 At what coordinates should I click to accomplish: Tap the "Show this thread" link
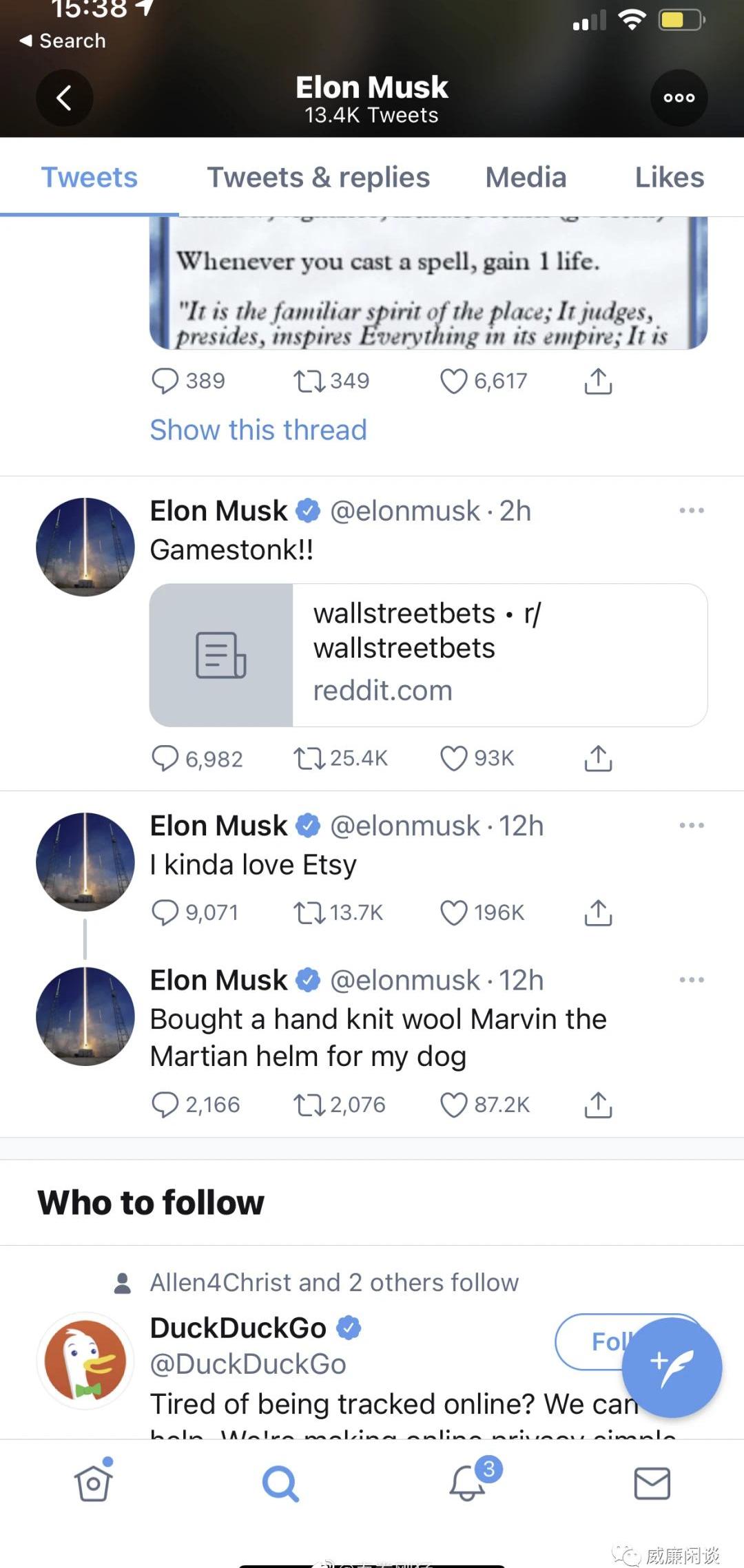pyautogui.click(x=258, y=430)
